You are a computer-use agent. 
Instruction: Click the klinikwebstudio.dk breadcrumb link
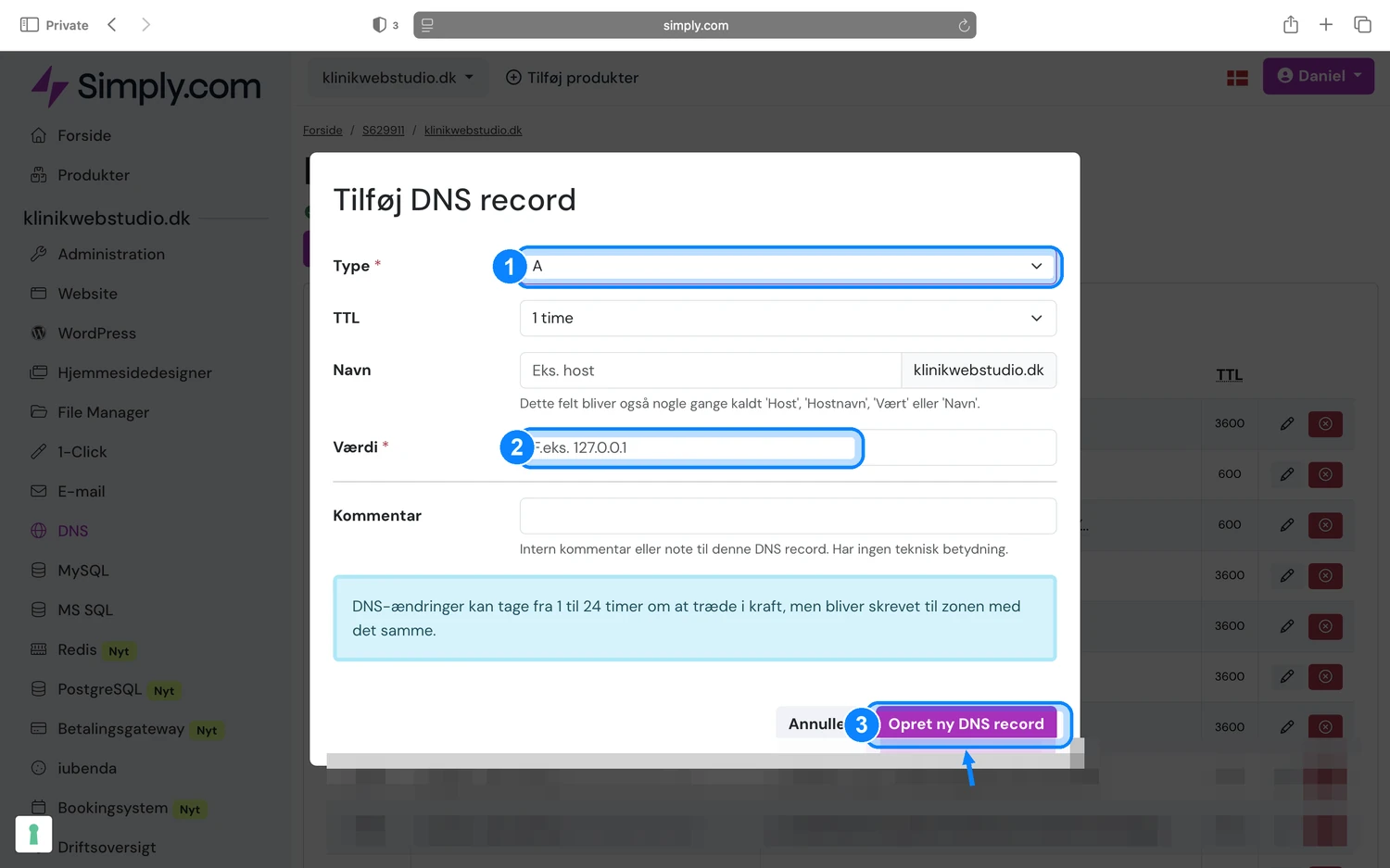click(473, 131)
